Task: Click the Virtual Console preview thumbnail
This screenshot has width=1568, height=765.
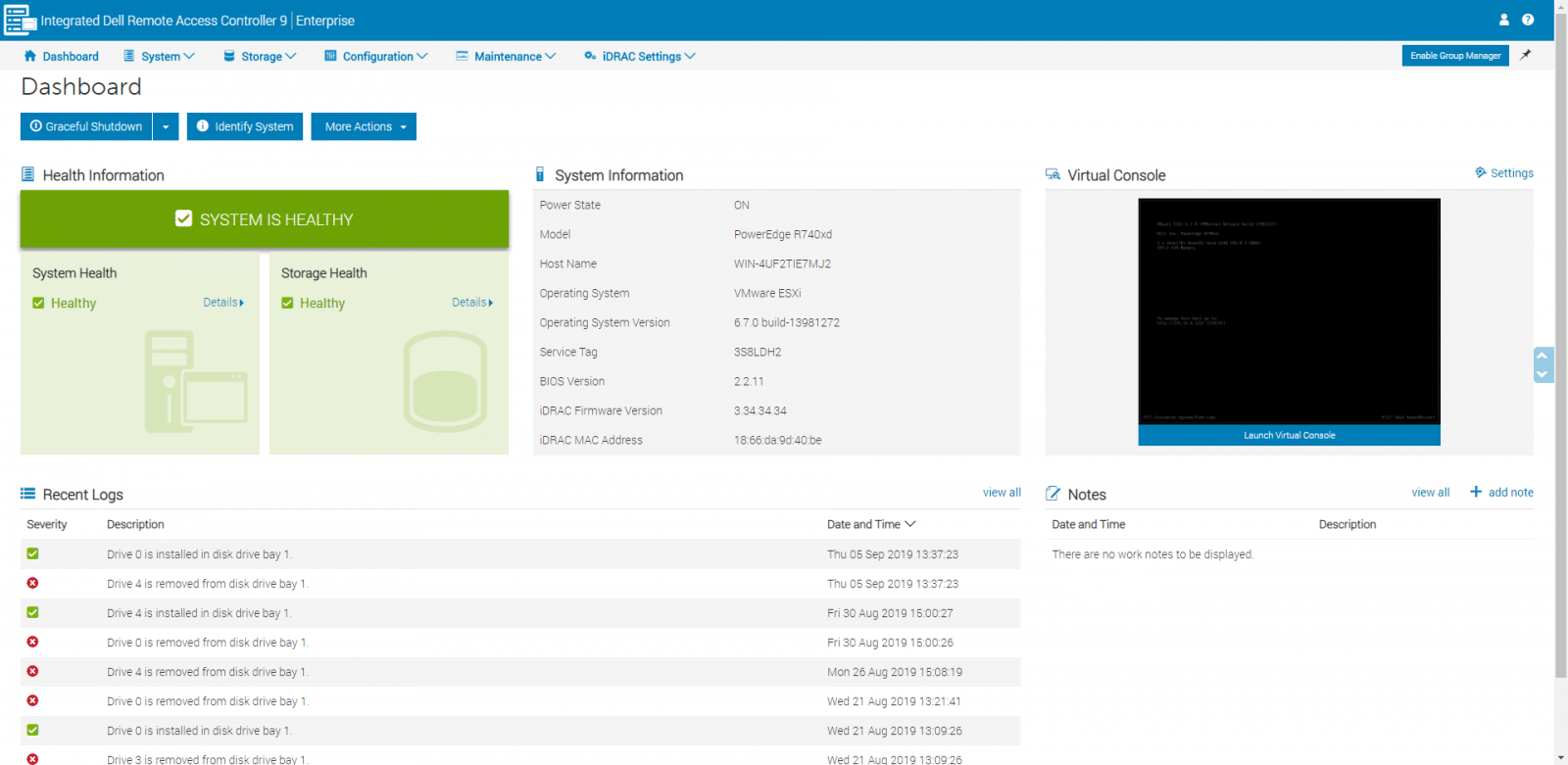Action: (x=1290, y=311)
